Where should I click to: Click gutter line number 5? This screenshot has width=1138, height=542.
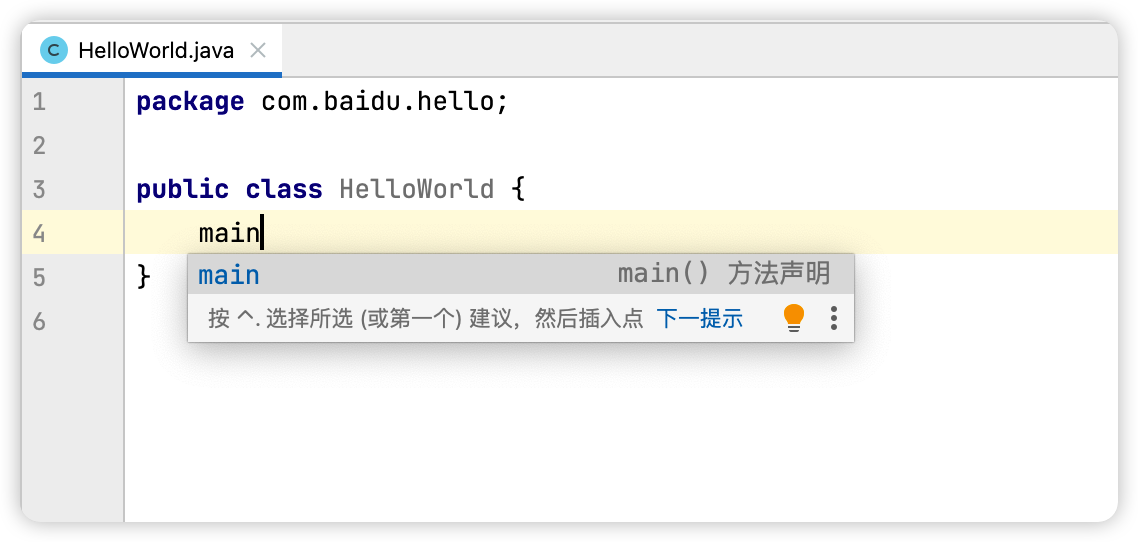[x=39, y=276]
